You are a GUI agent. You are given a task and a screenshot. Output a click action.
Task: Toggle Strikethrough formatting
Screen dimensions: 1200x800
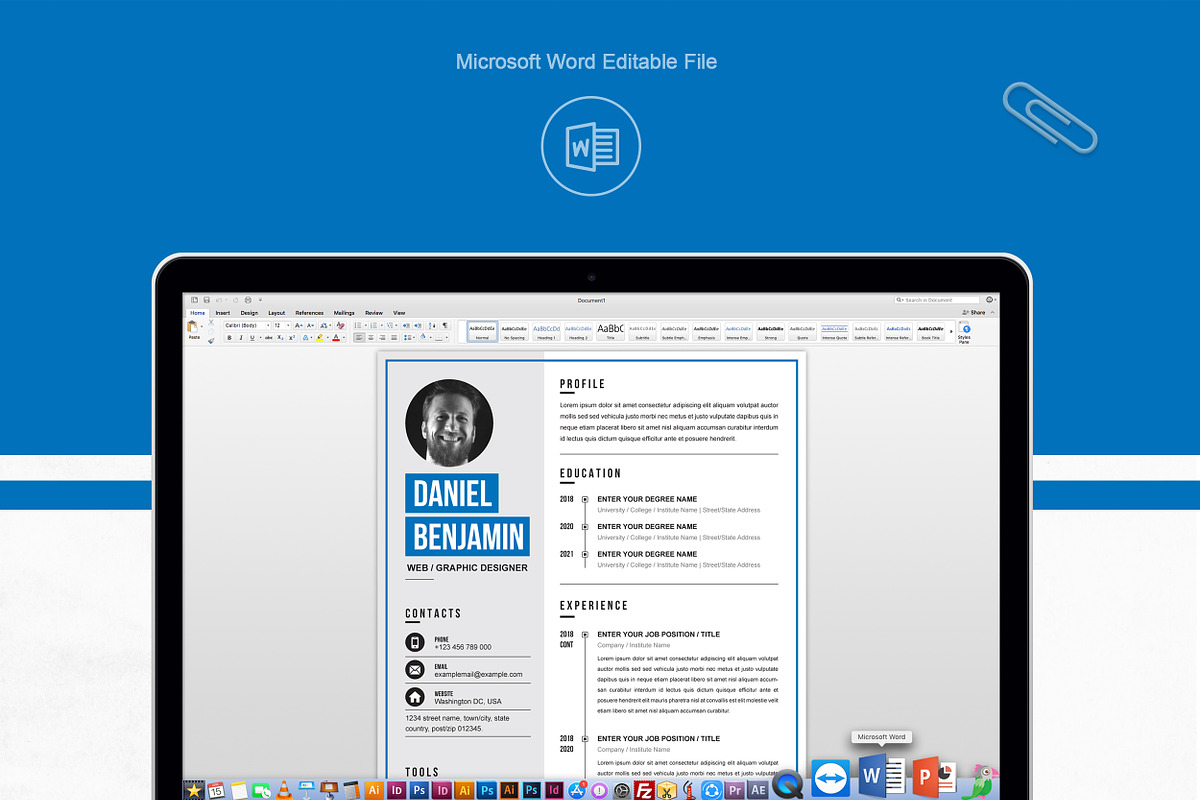(x=268, y=337)
